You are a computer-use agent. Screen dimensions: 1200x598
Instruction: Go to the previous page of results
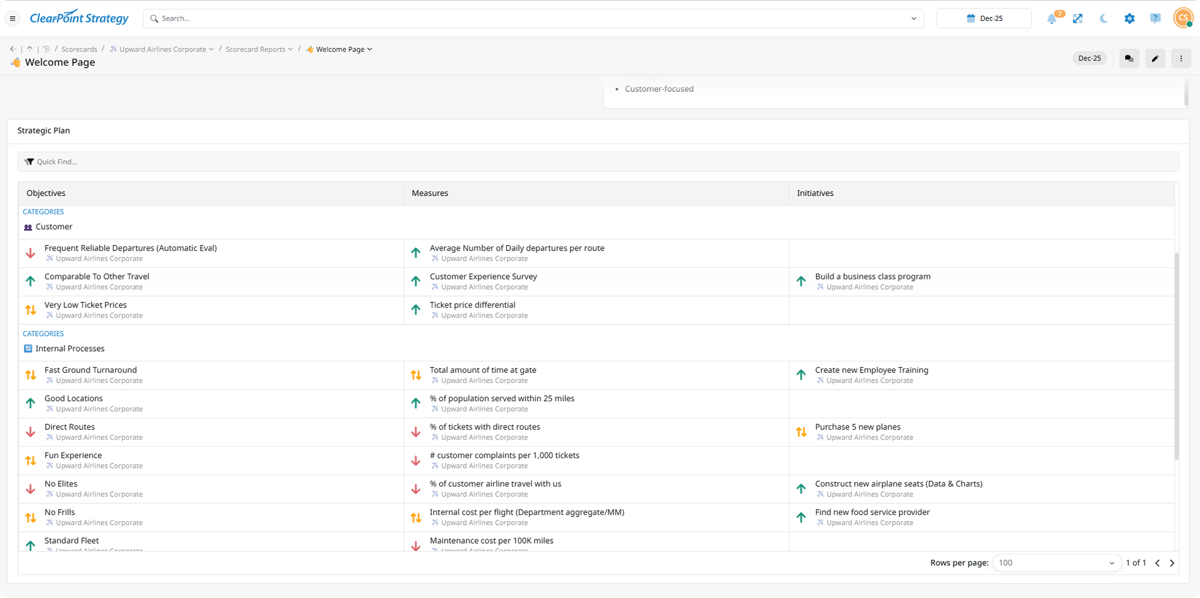[x=1158, y=563]
